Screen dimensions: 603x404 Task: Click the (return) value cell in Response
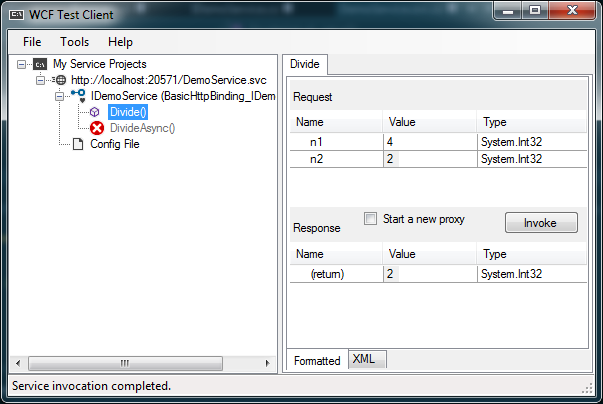[430, 274]
